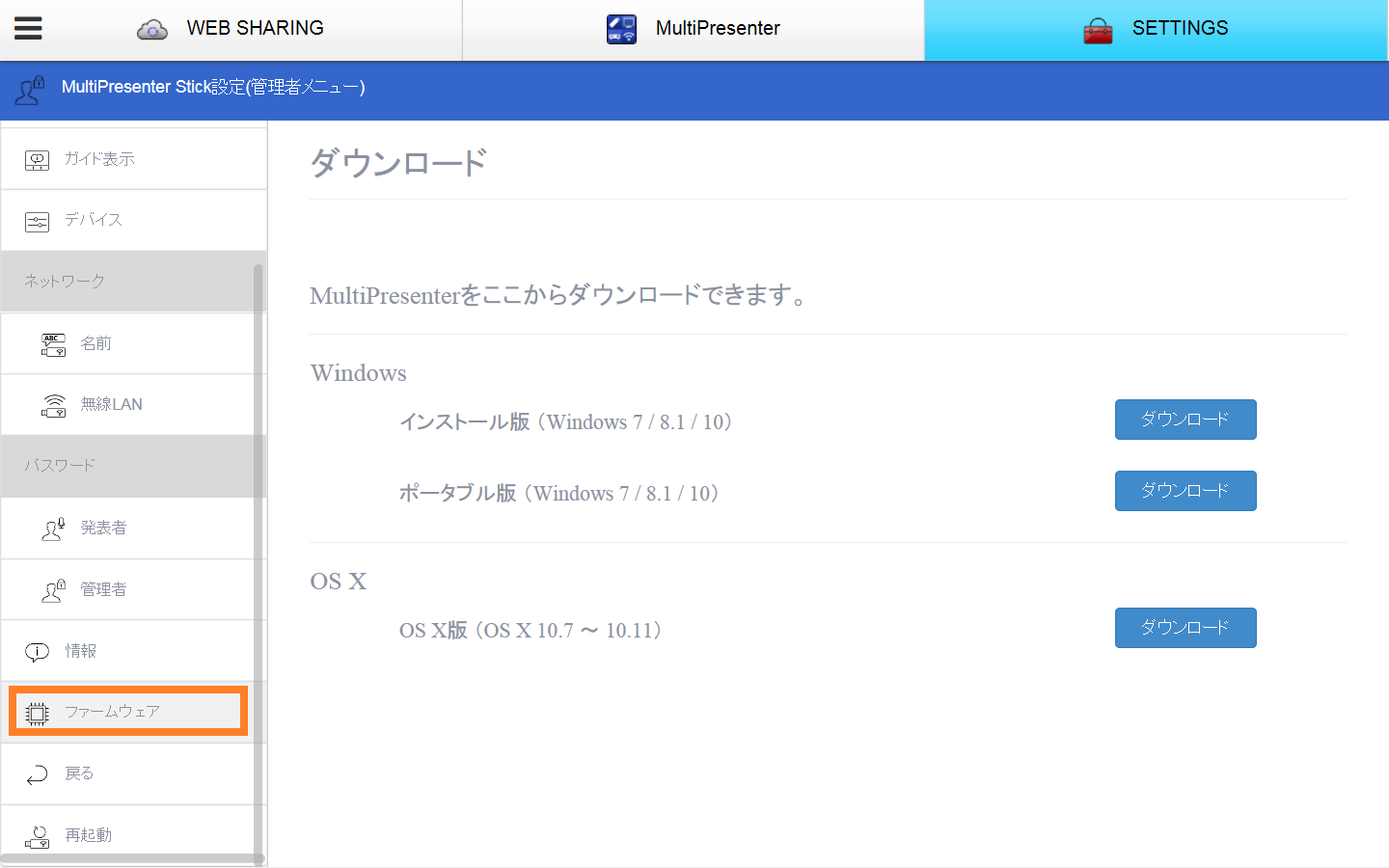
Task: Click the 管理者 locked user icon
Action: 53,590
